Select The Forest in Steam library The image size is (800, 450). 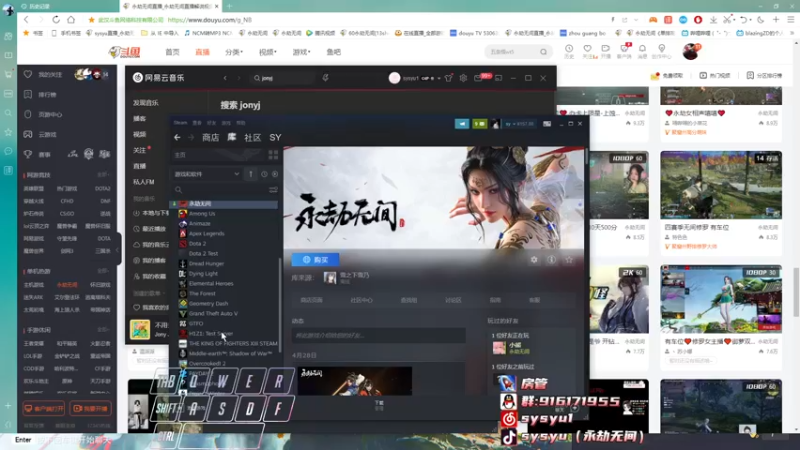pos(202,293)
